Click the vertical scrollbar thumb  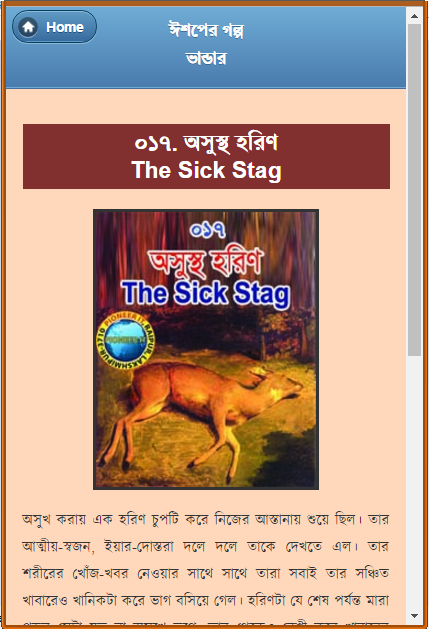(x=415, y=189)
